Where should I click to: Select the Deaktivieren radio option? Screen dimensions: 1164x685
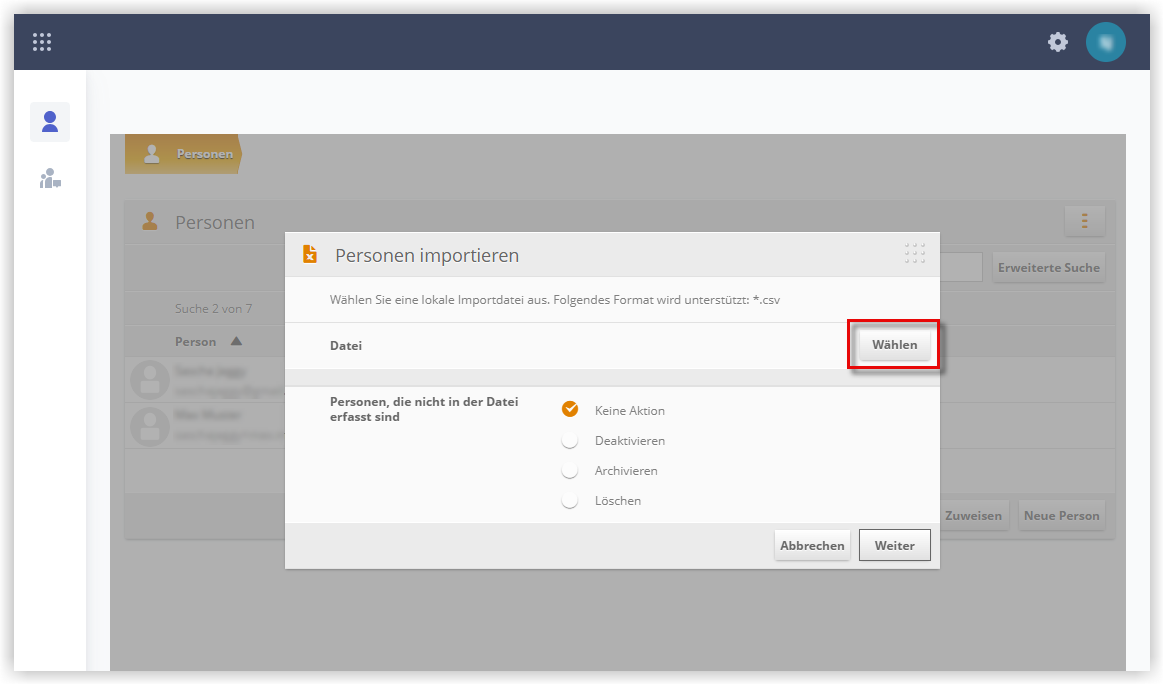click(x=570, y=440)
